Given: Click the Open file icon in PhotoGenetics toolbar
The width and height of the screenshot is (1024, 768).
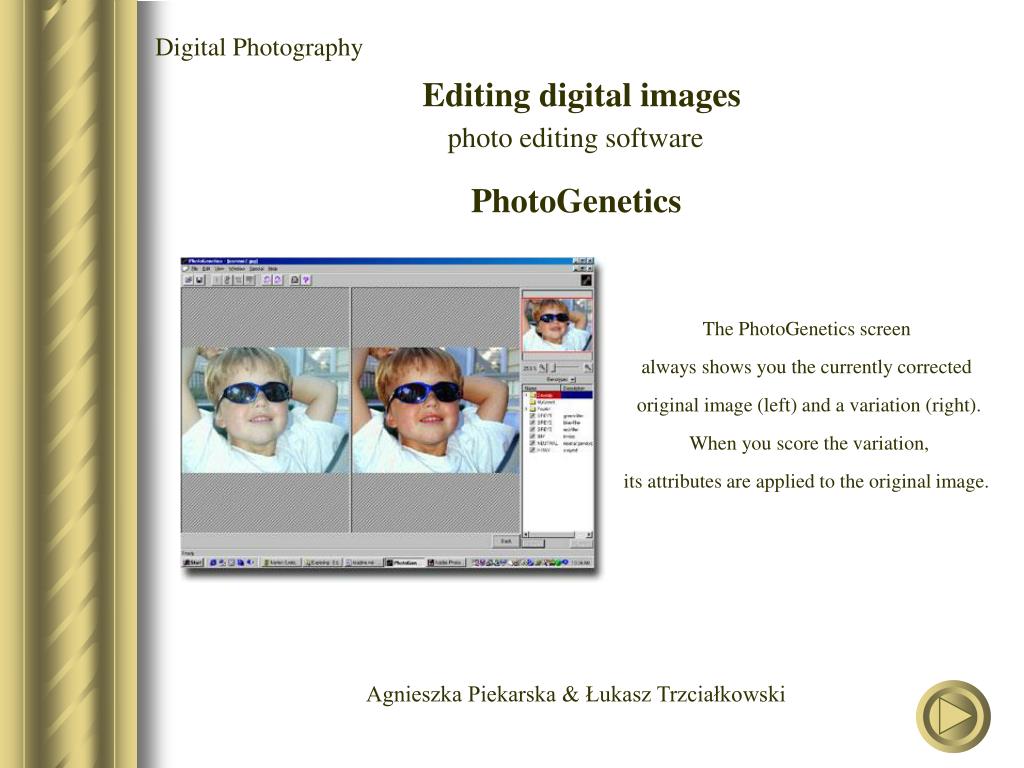Looking at the screenshot, I should (x=188, y=280).
